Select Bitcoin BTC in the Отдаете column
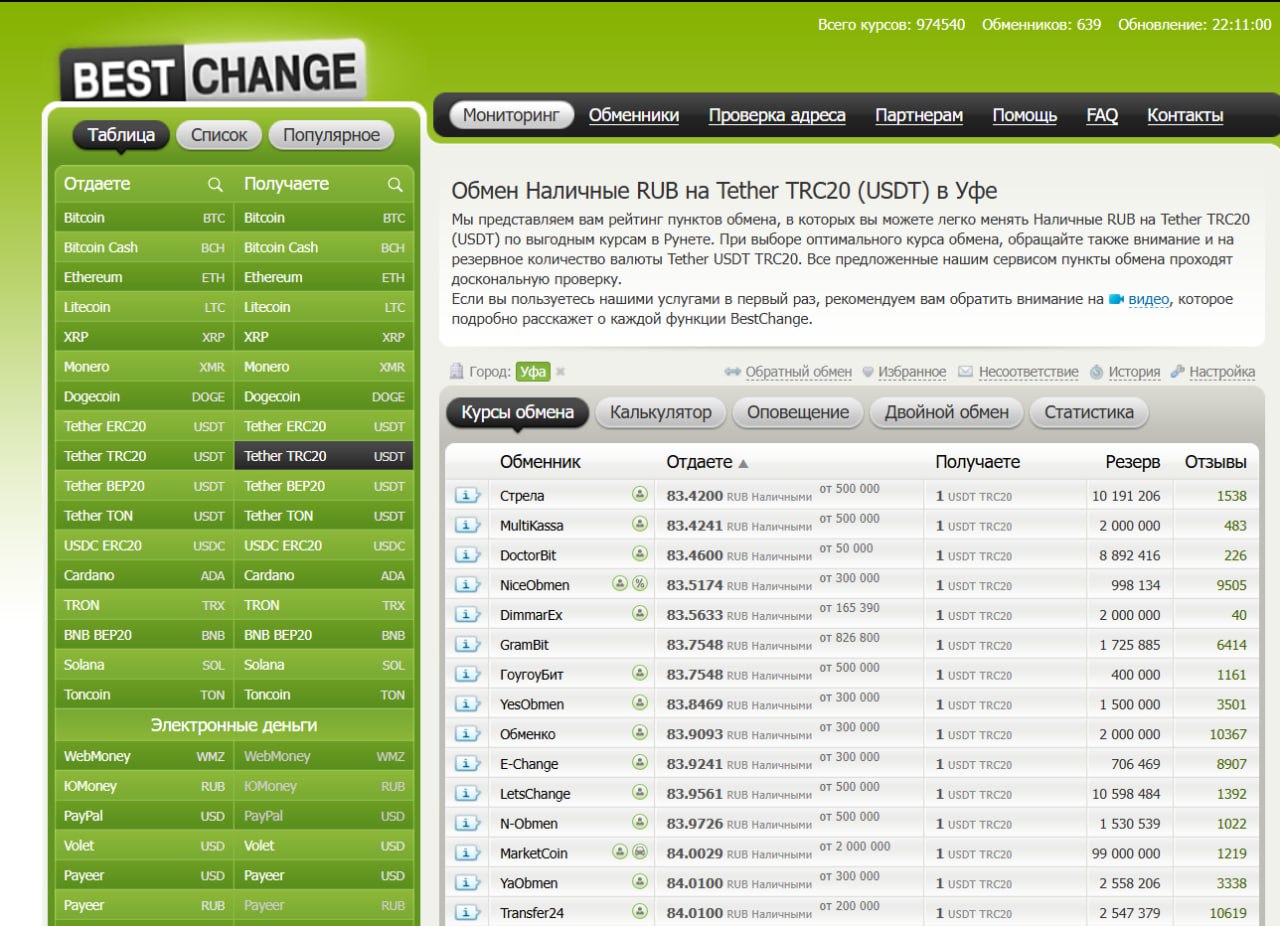1280x926 pixels. 144,218
